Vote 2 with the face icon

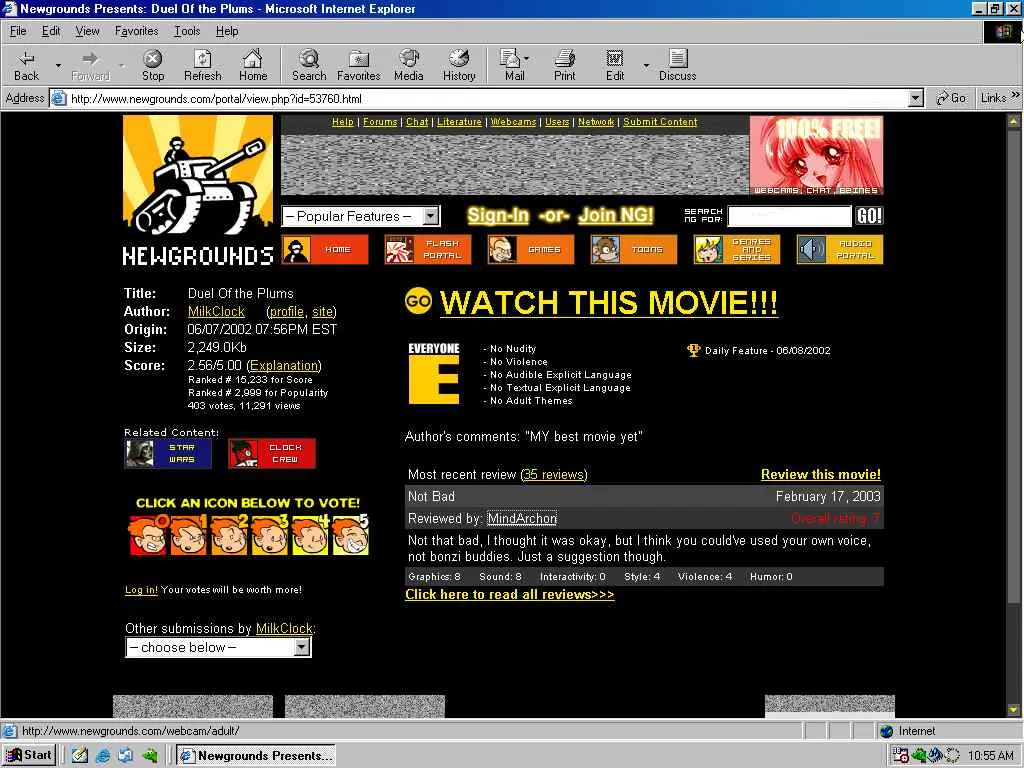pyautogui.click(x=229, y=535)
